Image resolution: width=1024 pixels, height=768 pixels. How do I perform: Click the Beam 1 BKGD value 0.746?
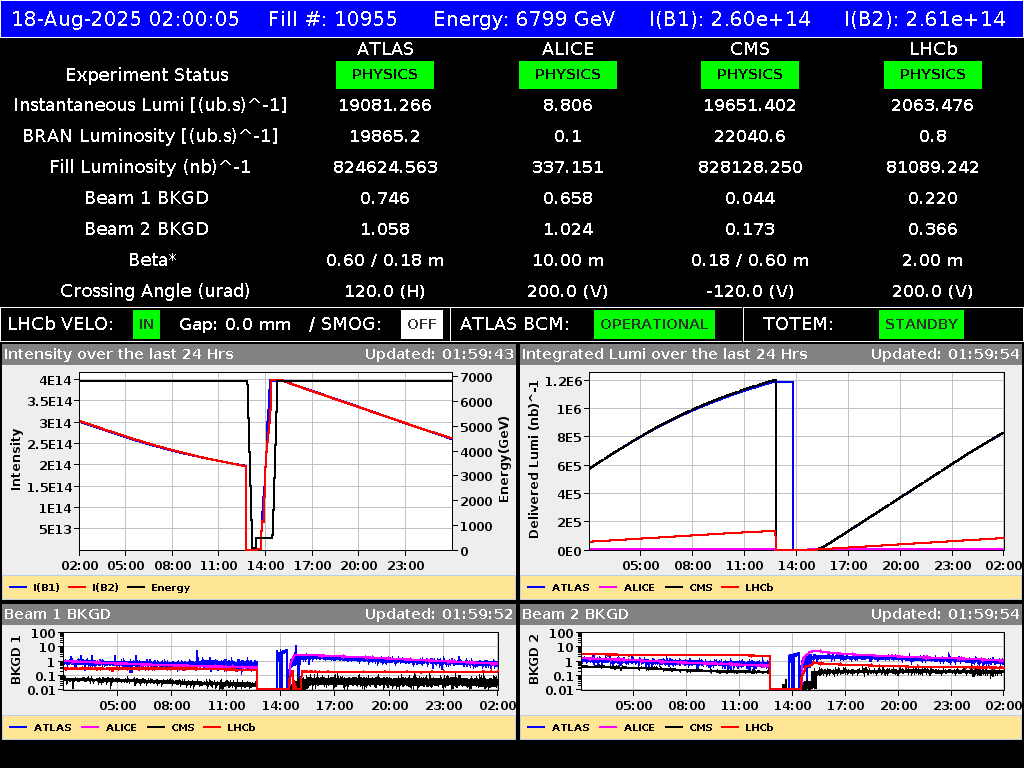pyautogui.click(x=385, y=198)
